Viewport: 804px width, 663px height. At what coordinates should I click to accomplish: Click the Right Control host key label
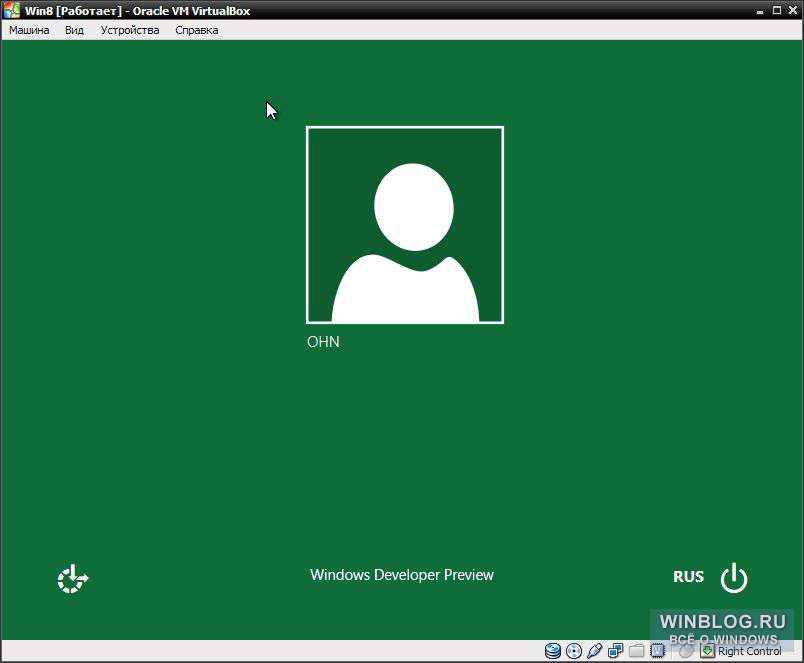[x=750, y=651]
